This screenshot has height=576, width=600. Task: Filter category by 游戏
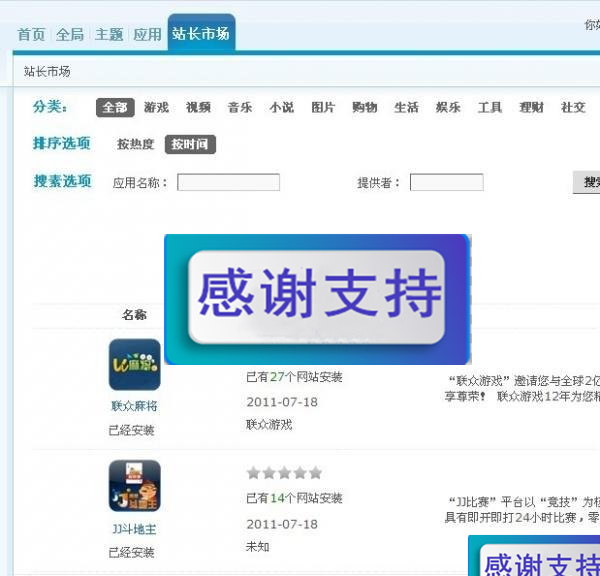156,108
